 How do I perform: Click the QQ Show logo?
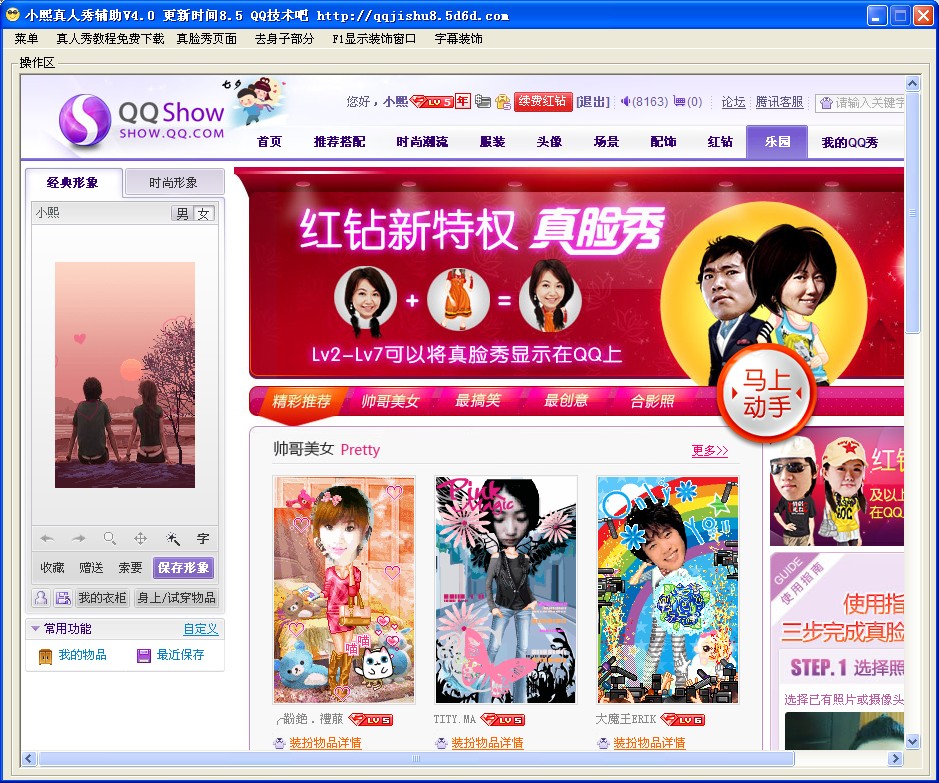(141, 120)
